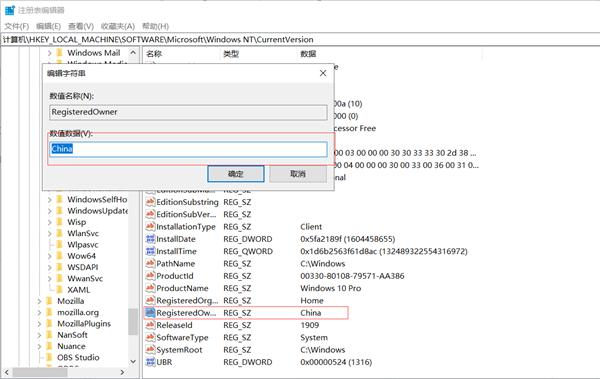Screen dimensions: 600x379
Task: Click tree horizontal scrollbar right arrow
Action: coord(122,372)
